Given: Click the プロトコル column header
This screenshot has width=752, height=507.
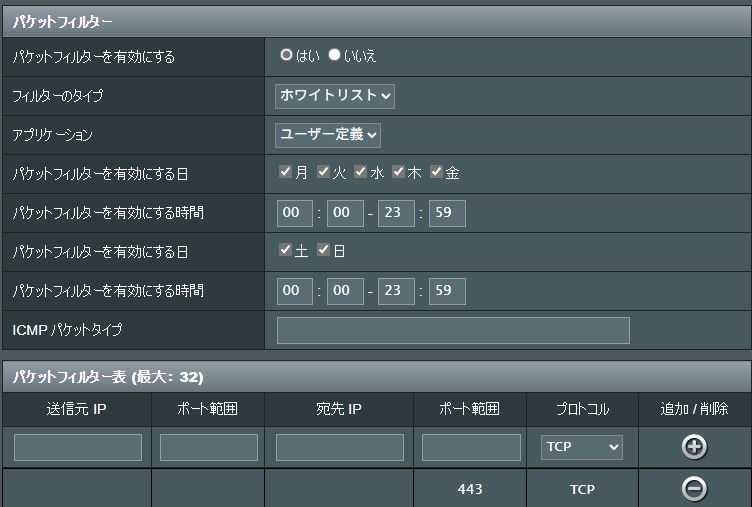Looking at the screenshot, I should [582, 409].
